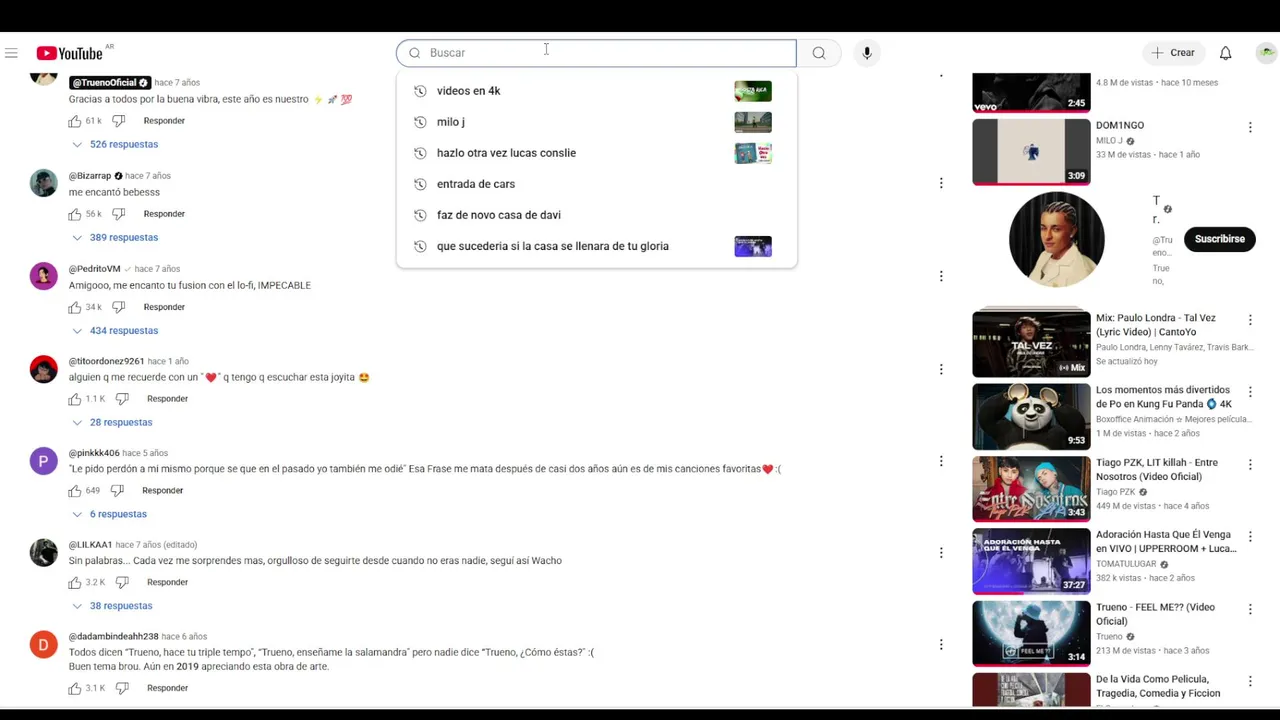This screenshot has width=1280, height=720.
Task: Open options for Entre Nosotros video
Action: click(1250, 464)
